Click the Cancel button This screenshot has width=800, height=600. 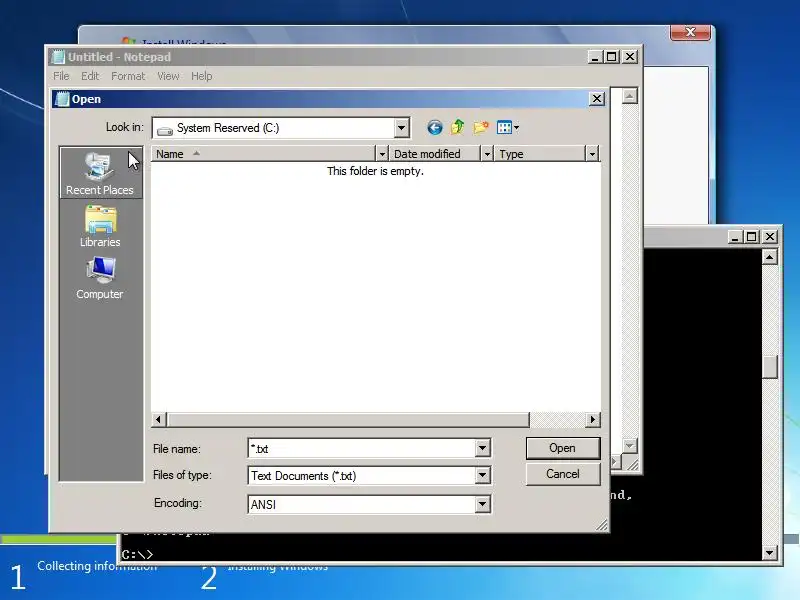[563, 474]
